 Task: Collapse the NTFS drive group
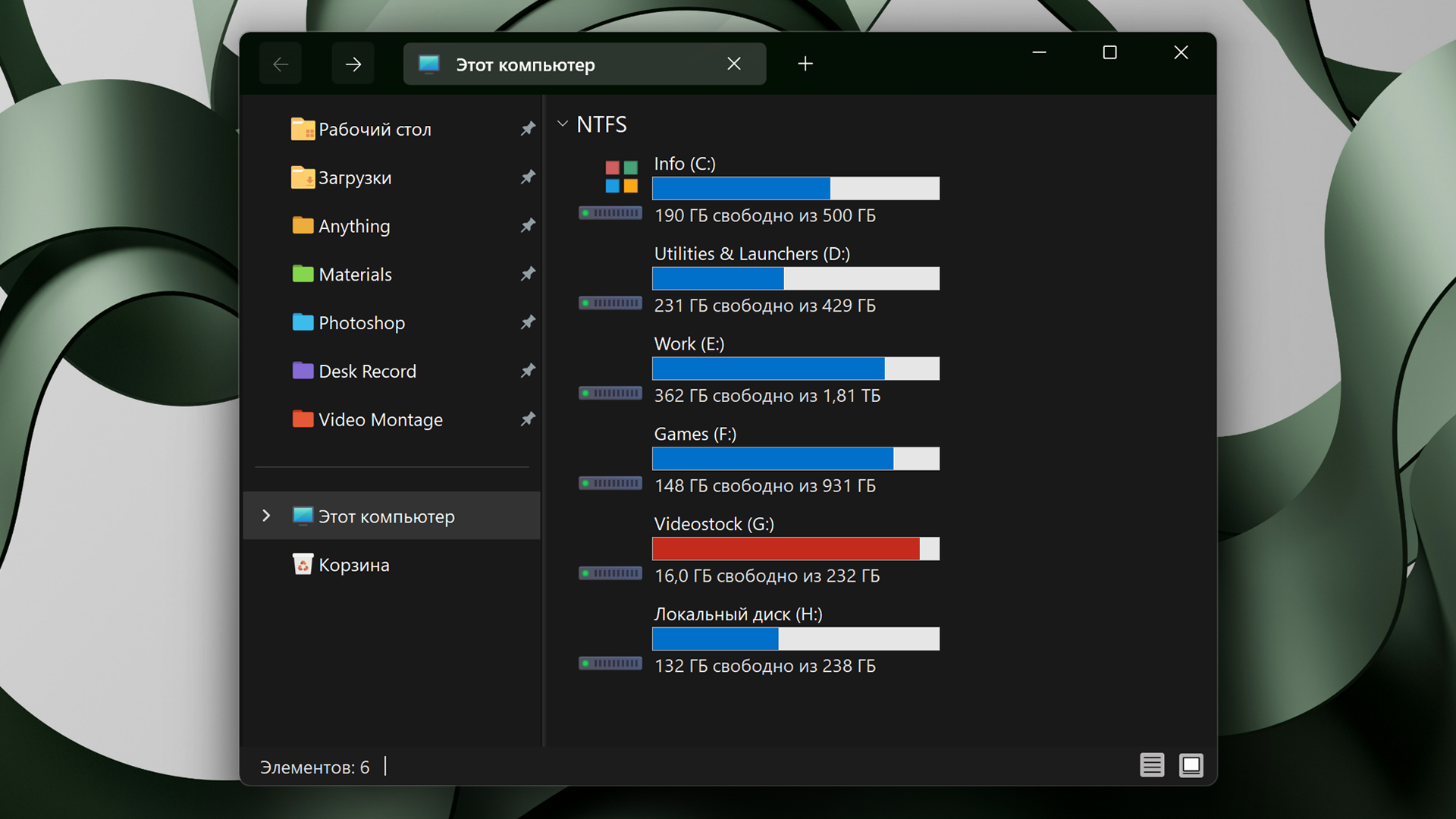[563, 124]
